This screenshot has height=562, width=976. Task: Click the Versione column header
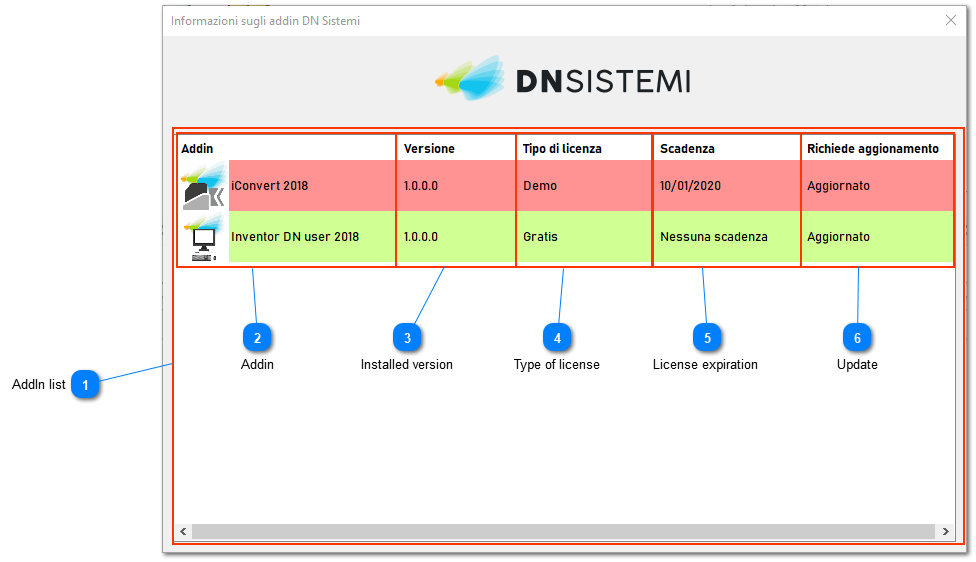point(429,149)
